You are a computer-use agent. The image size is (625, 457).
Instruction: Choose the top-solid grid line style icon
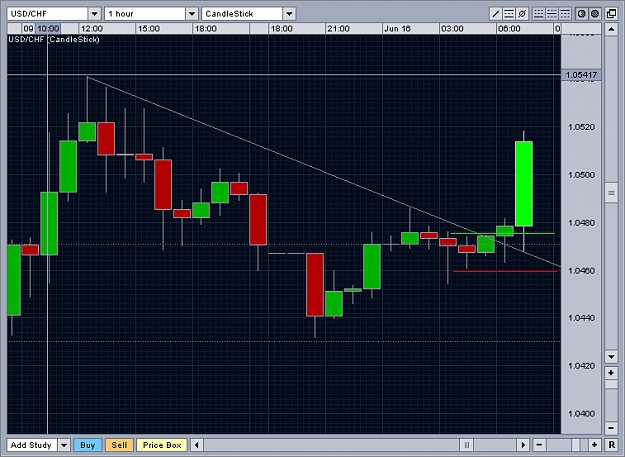(x=565, y=14)
